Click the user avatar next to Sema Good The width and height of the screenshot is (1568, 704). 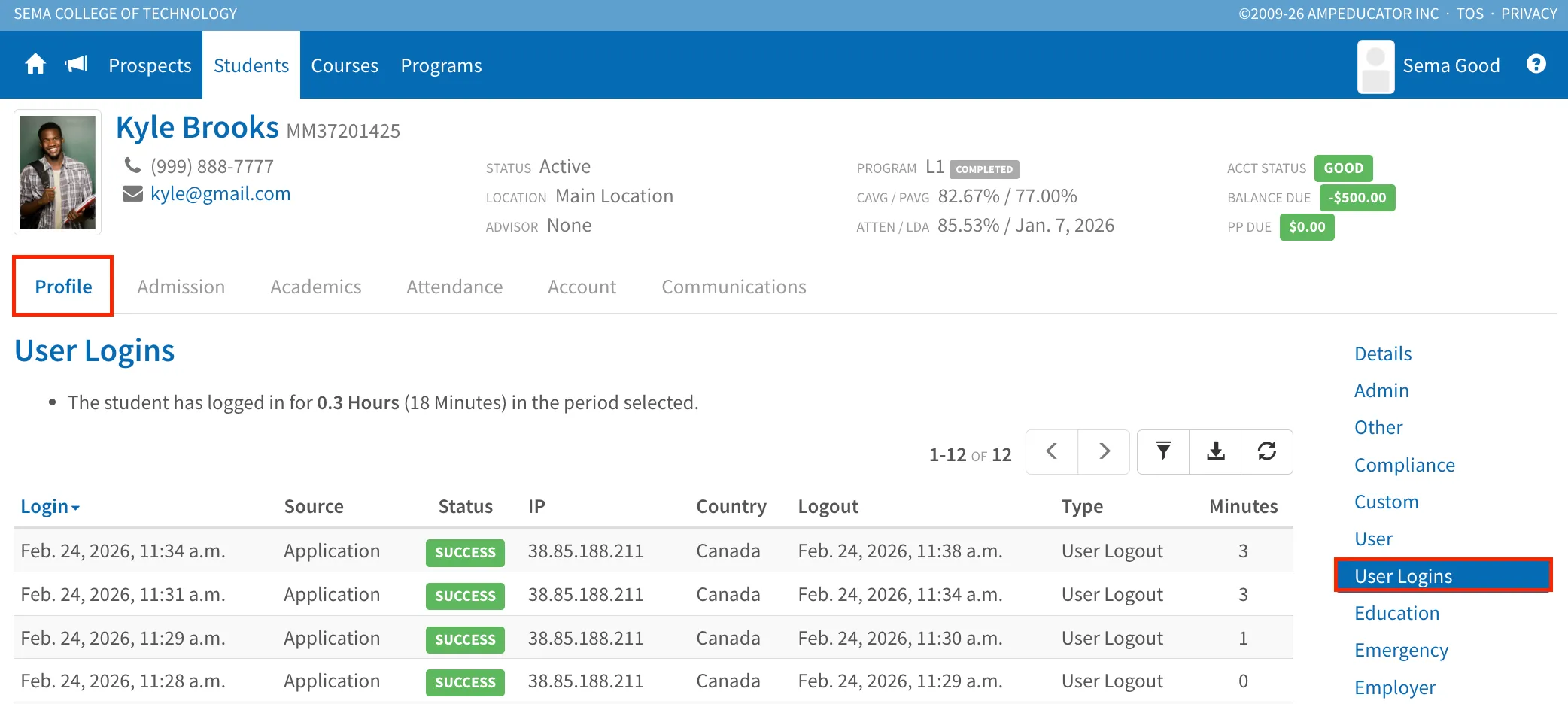[1375, 66]
